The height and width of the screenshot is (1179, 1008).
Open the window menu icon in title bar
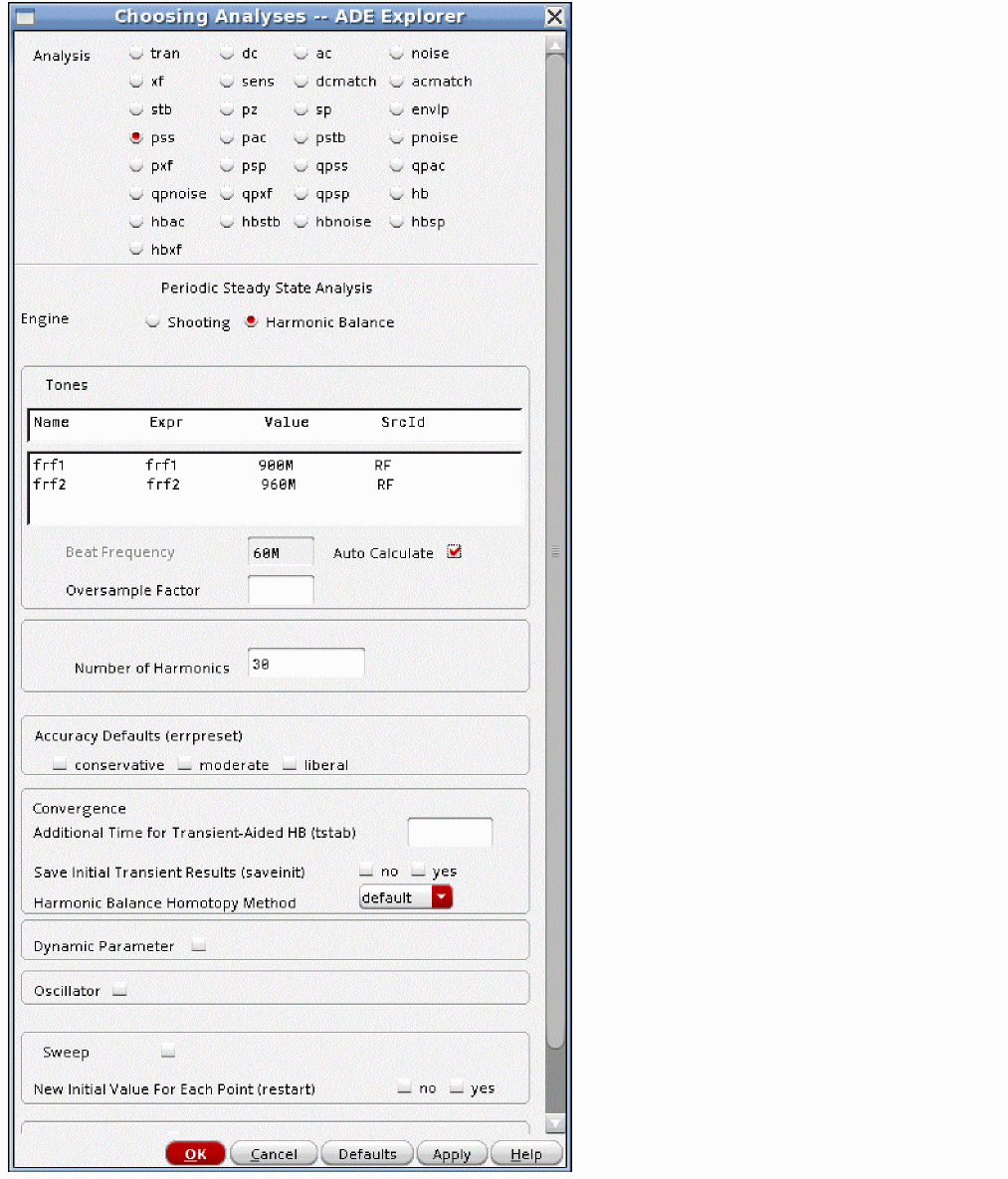tap(25, 17)
